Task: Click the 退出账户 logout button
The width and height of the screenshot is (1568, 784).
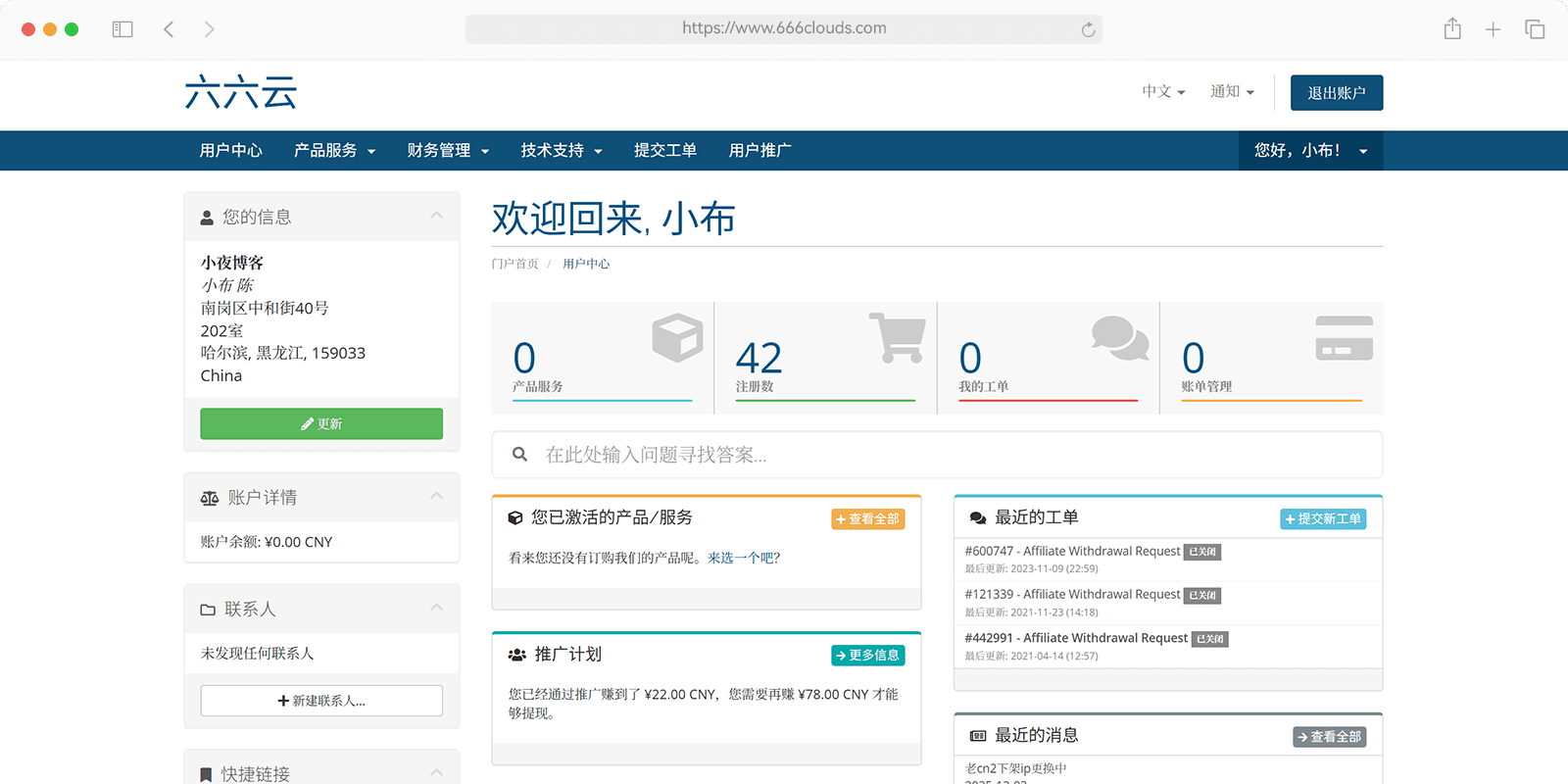Action: point(1336,93)
